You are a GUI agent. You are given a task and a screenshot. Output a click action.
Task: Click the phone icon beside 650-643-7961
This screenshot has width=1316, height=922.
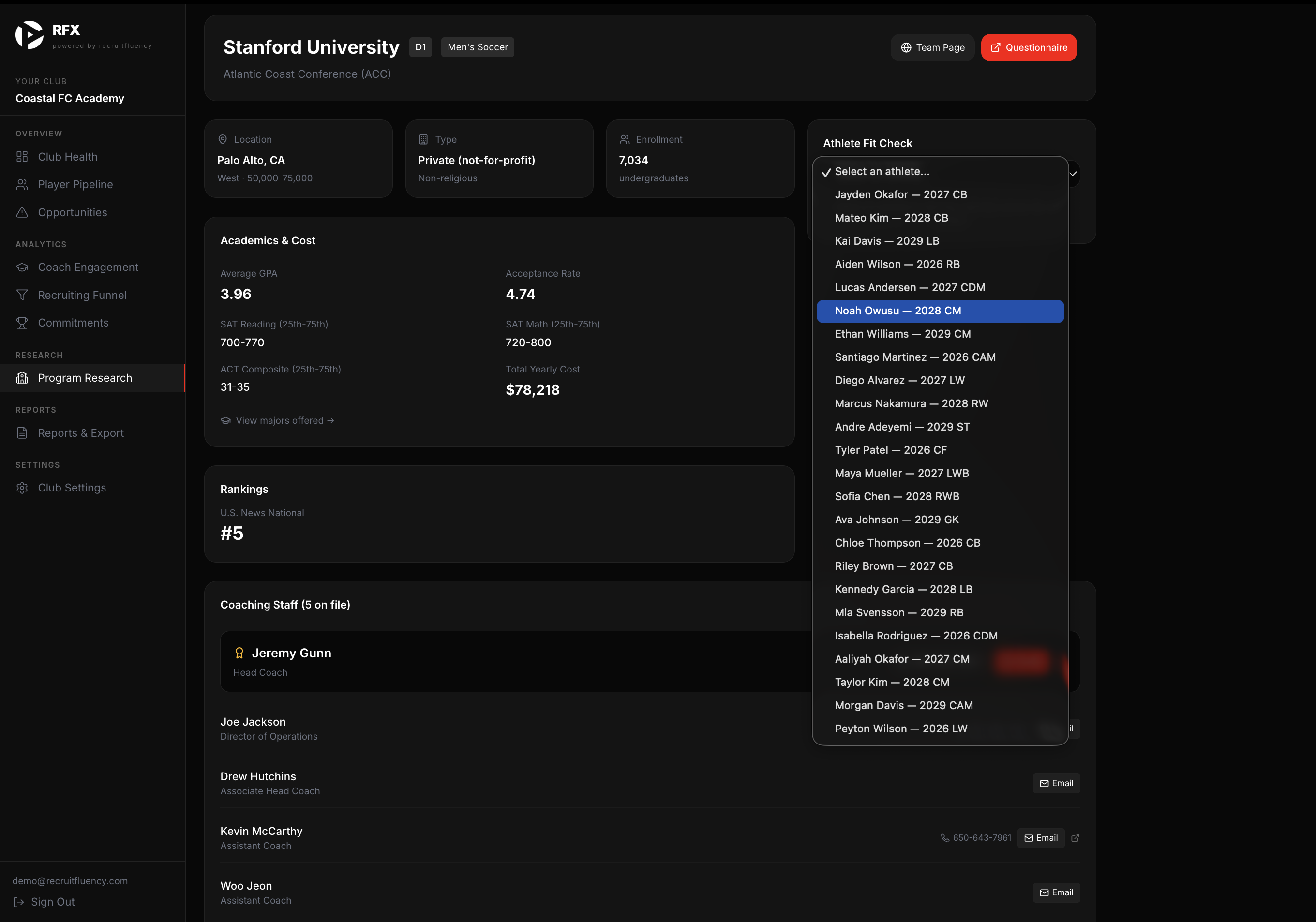tap(945, 838)
